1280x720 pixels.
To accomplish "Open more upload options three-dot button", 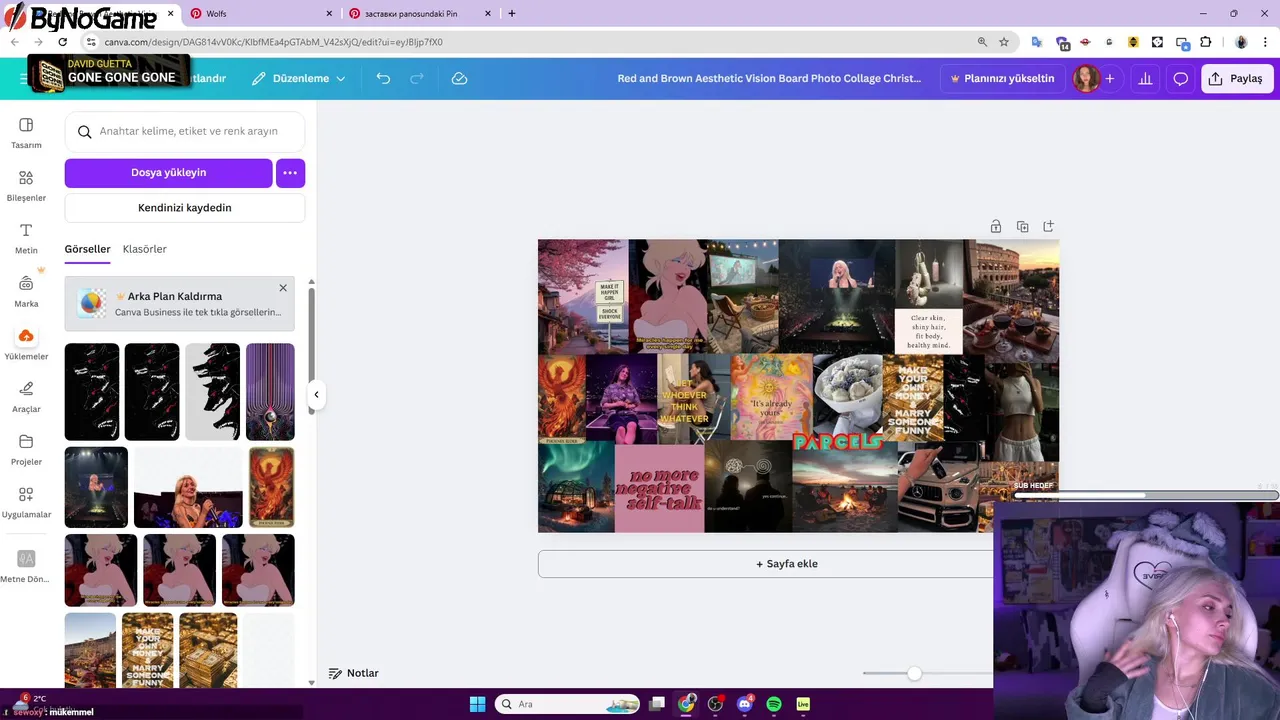I will click(x=290, y=173).
